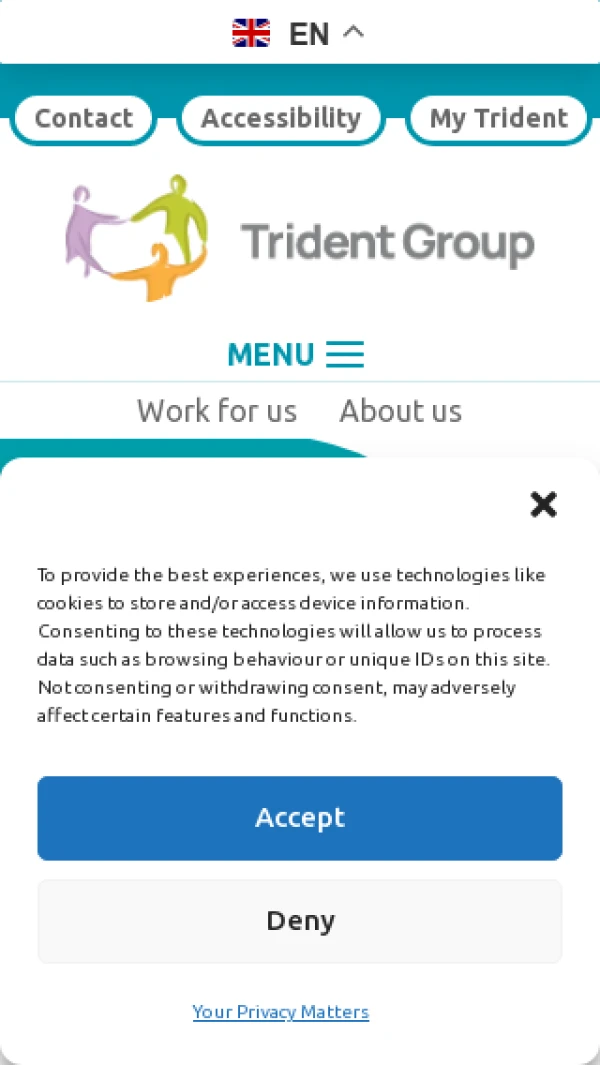600x1065 pixels.
Task: Accept cookies
Action: (300, 818)
